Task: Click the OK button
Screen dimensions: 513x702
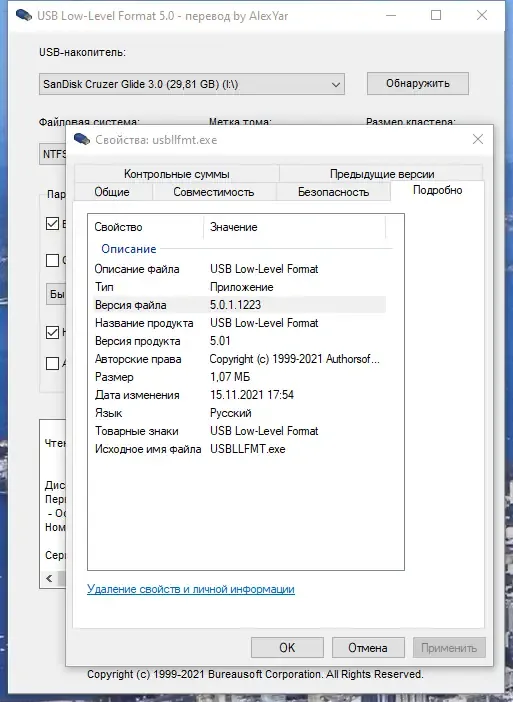Action: [x=287, y=647]
